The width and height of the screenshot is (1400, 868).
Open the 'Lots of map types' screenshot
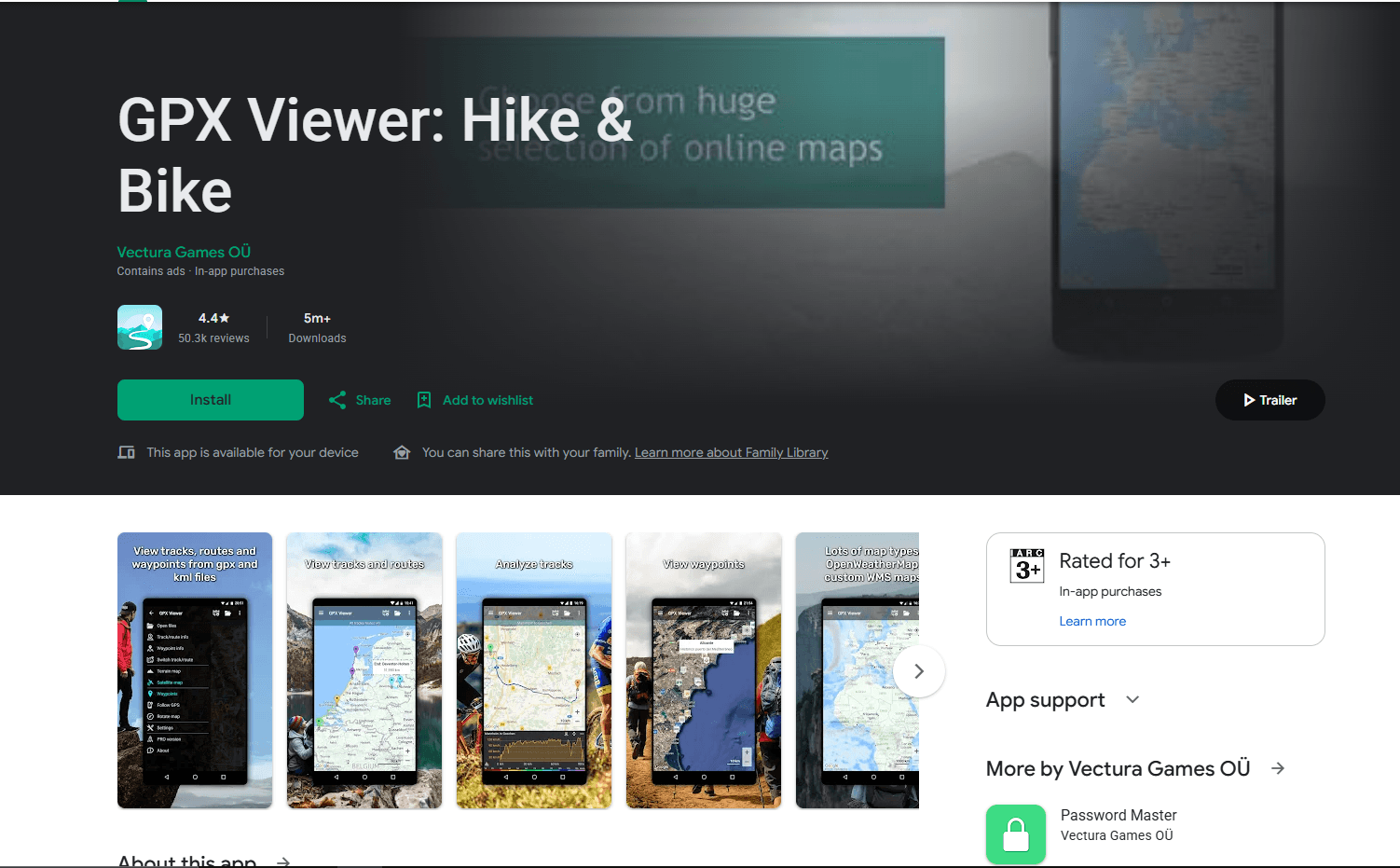[858, 670]
